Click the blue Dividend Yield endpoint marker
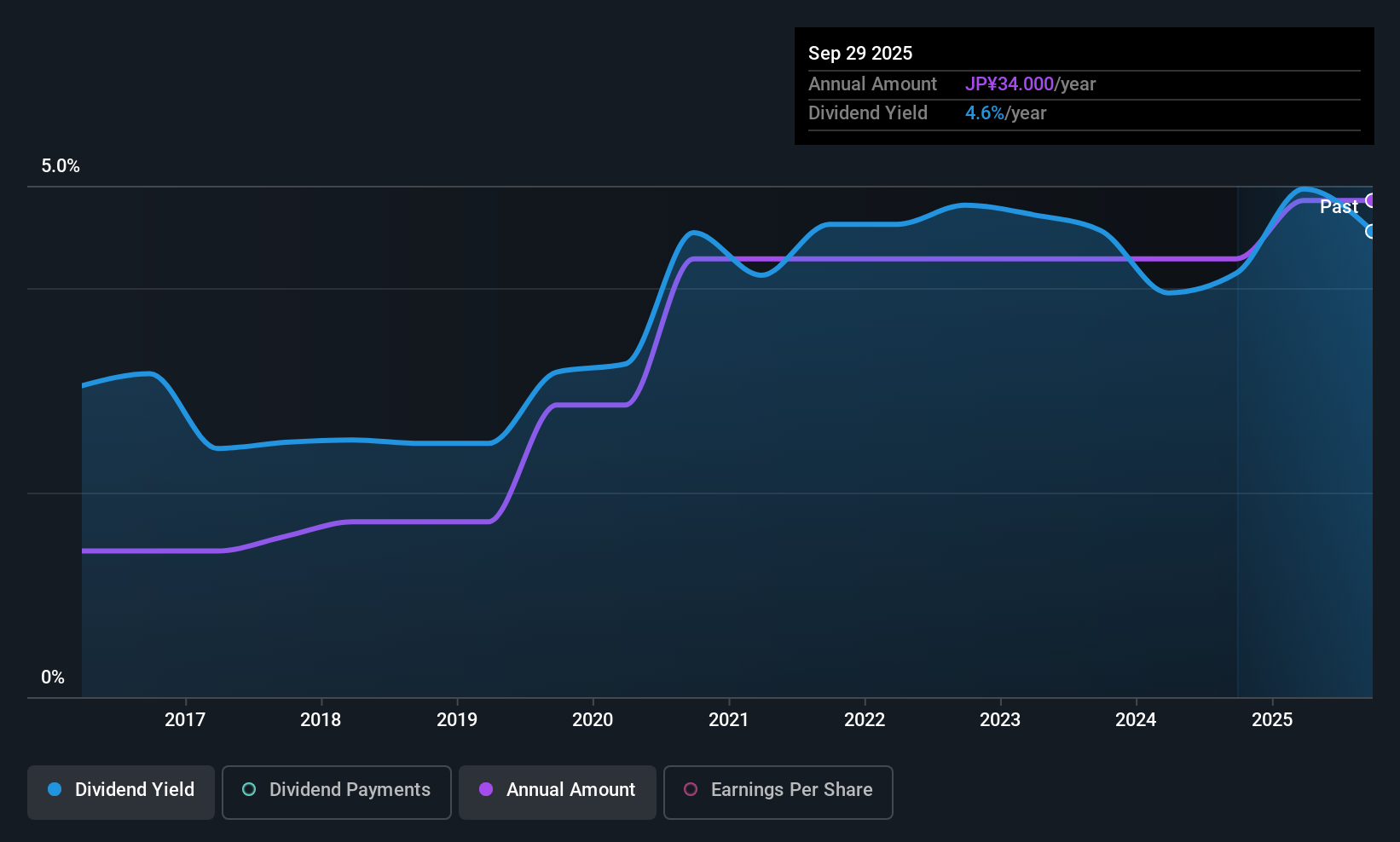Viewport: 1400px width, 842px height. coord(1371,231)
